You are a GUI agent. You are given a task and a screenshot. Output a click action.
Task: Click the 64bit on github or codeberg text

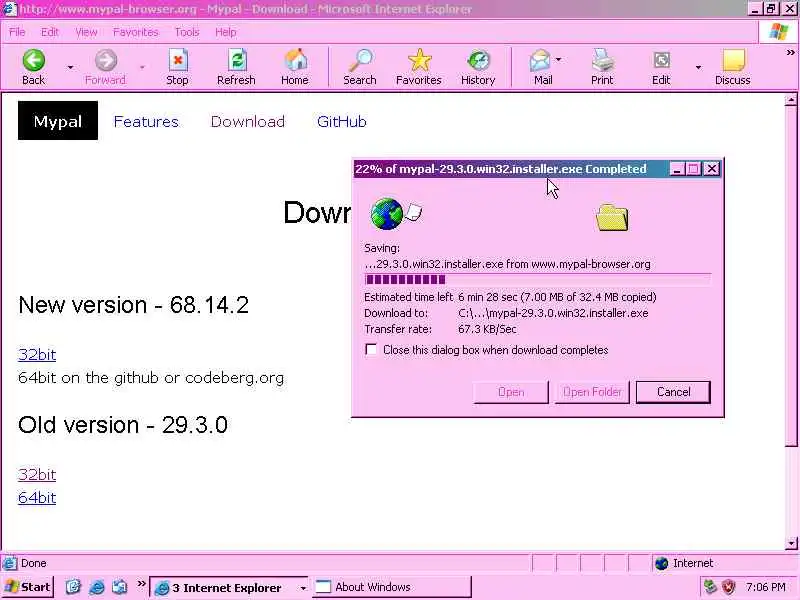coord(151,378)
